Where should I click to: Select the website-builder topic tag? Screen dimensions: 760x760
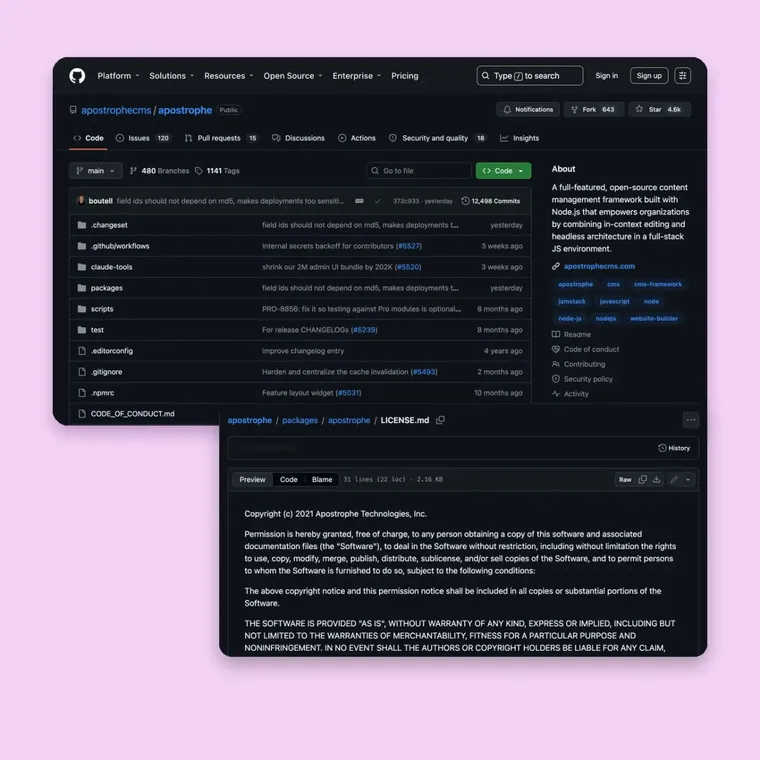654,318
